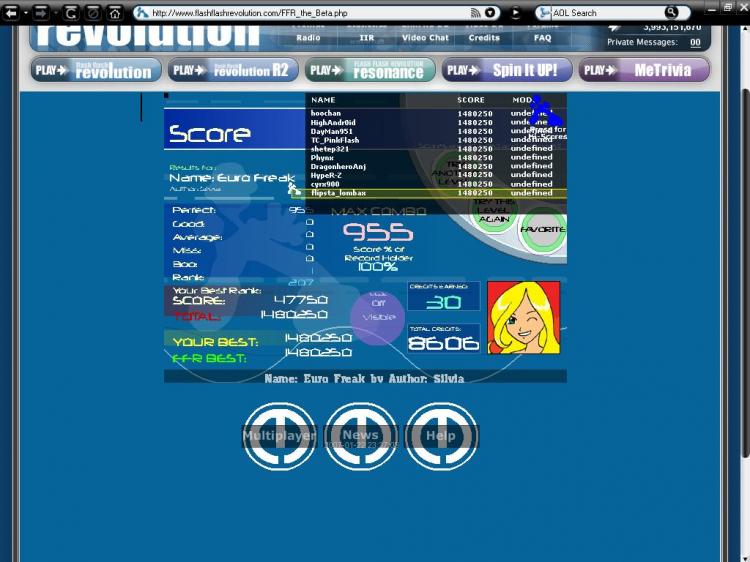750x562 pixels.
Task: Open the IIR menu item
Action: [367, 38]
